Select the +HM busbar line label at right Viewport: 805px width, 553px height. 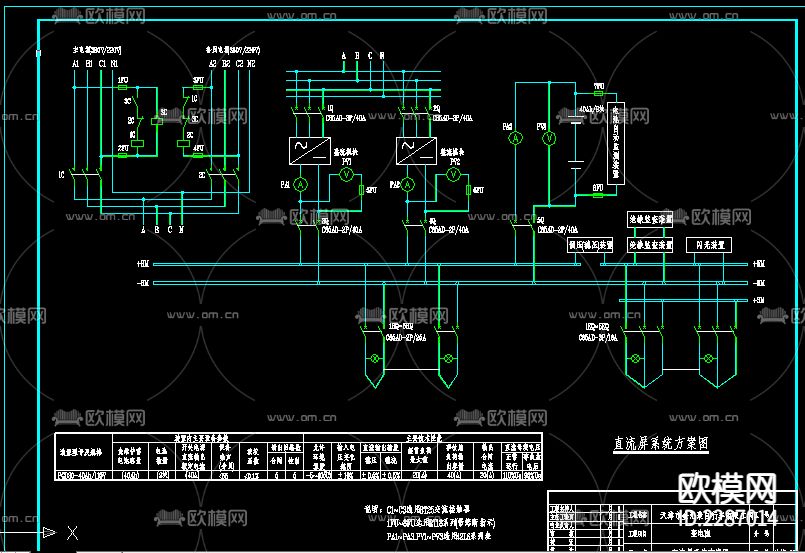click(x=759, y=264)
